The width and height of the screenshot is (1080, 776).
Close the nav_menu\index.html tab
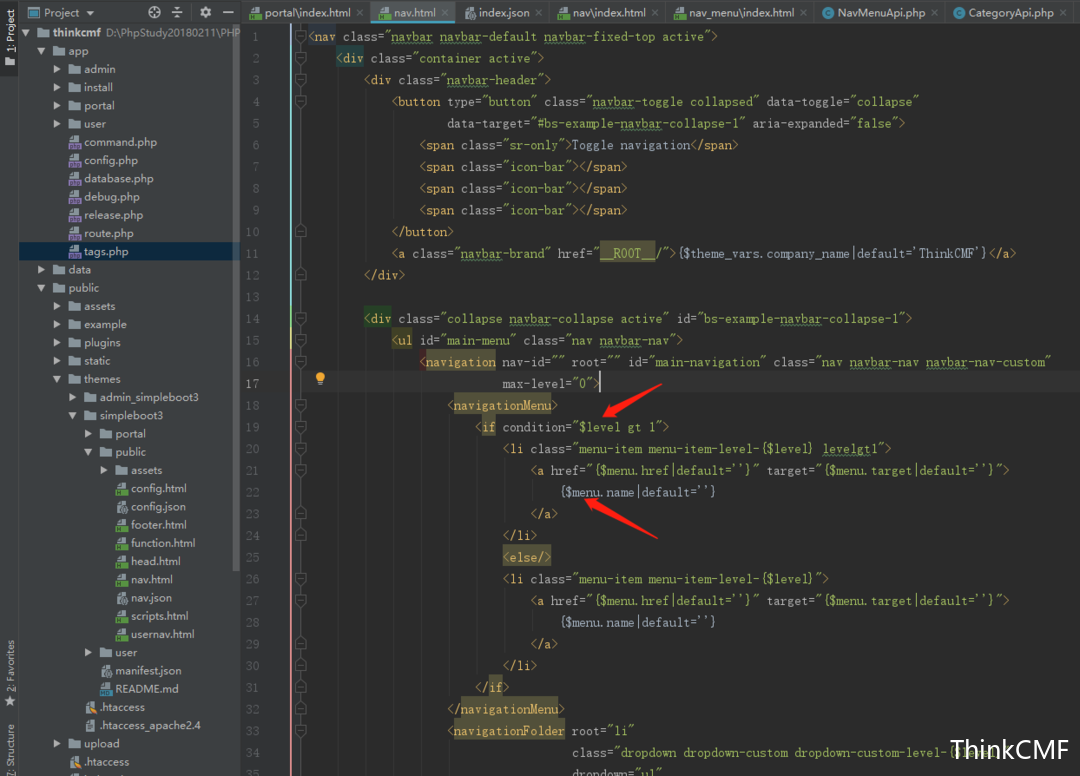click(x=804, y=12)
